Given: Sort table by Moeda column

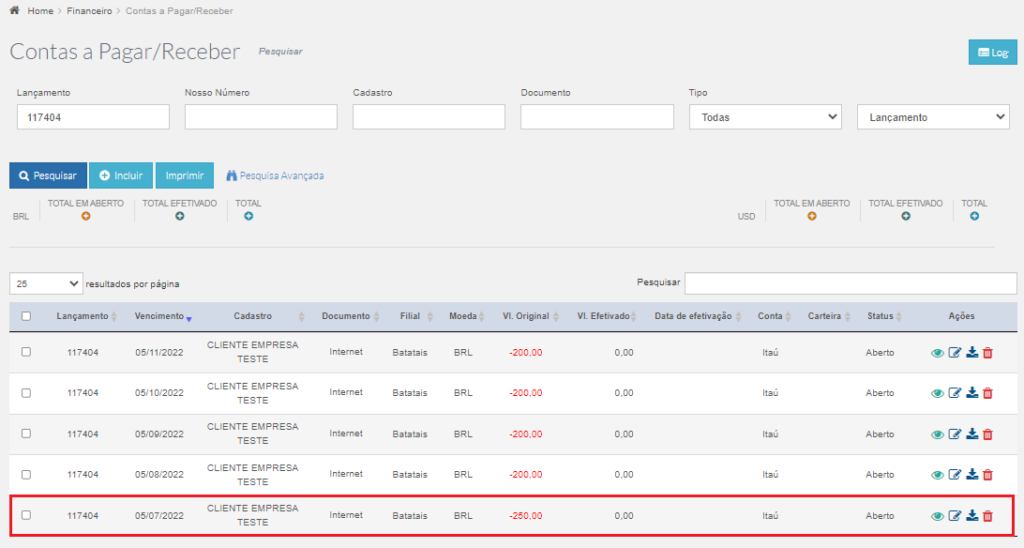Looking at the screenshot, I should pos(465,316).
